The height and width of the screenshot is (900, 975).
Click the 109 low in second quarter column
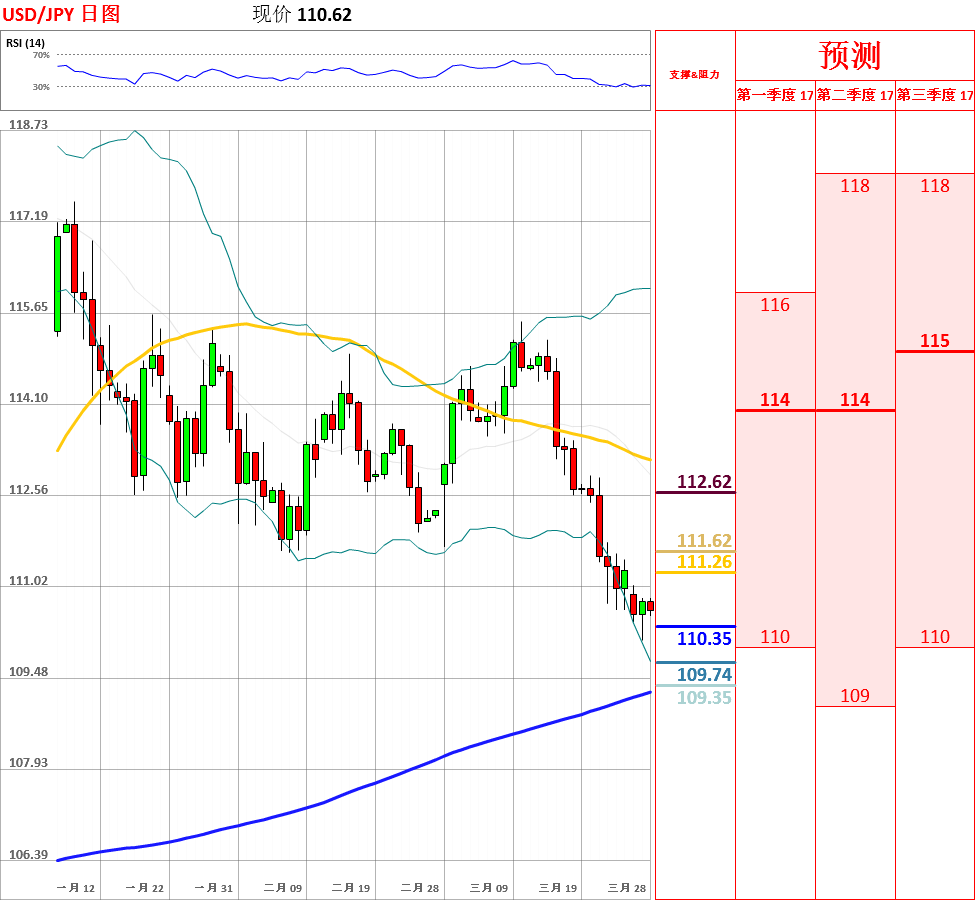coord(855,696)
